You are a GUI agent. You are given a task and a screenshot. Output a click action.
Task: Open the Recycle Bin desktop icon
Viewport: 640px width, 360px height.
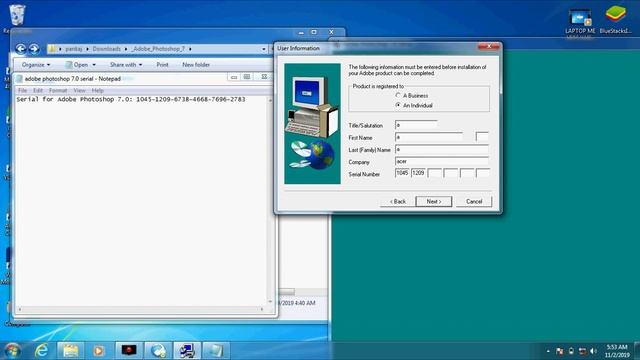click(x=17, y=16)
